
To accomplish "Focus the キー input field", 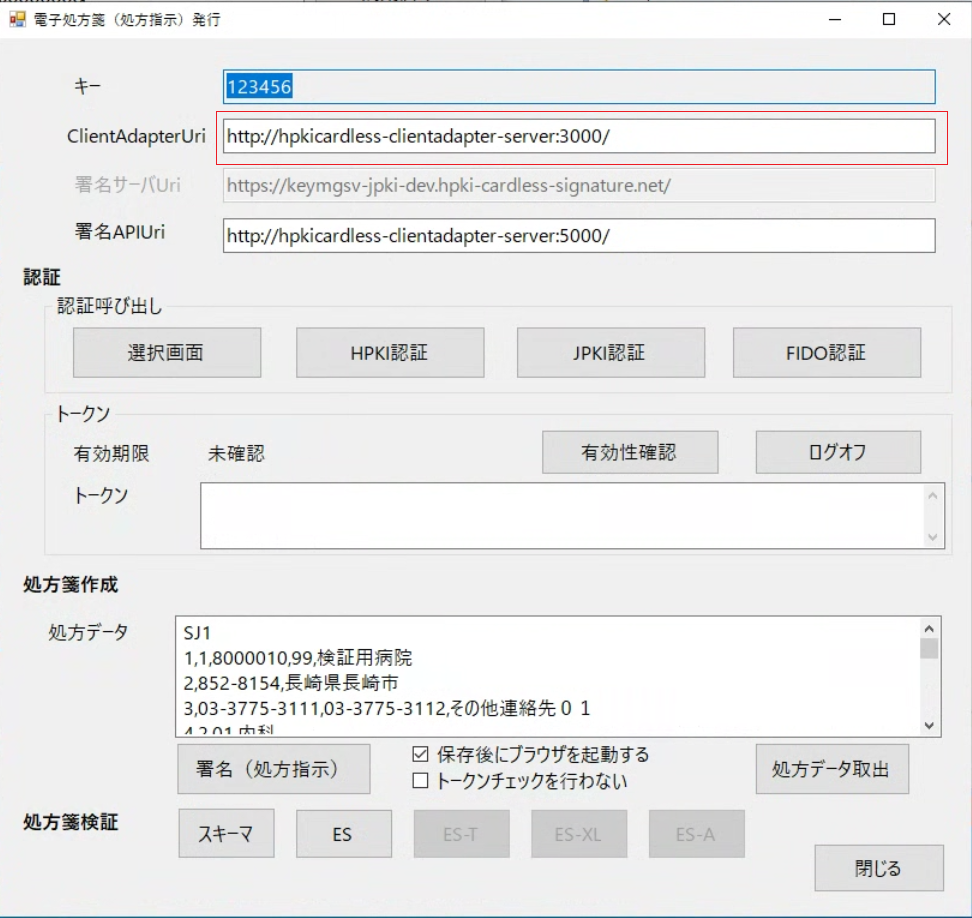I will [579, 87].
